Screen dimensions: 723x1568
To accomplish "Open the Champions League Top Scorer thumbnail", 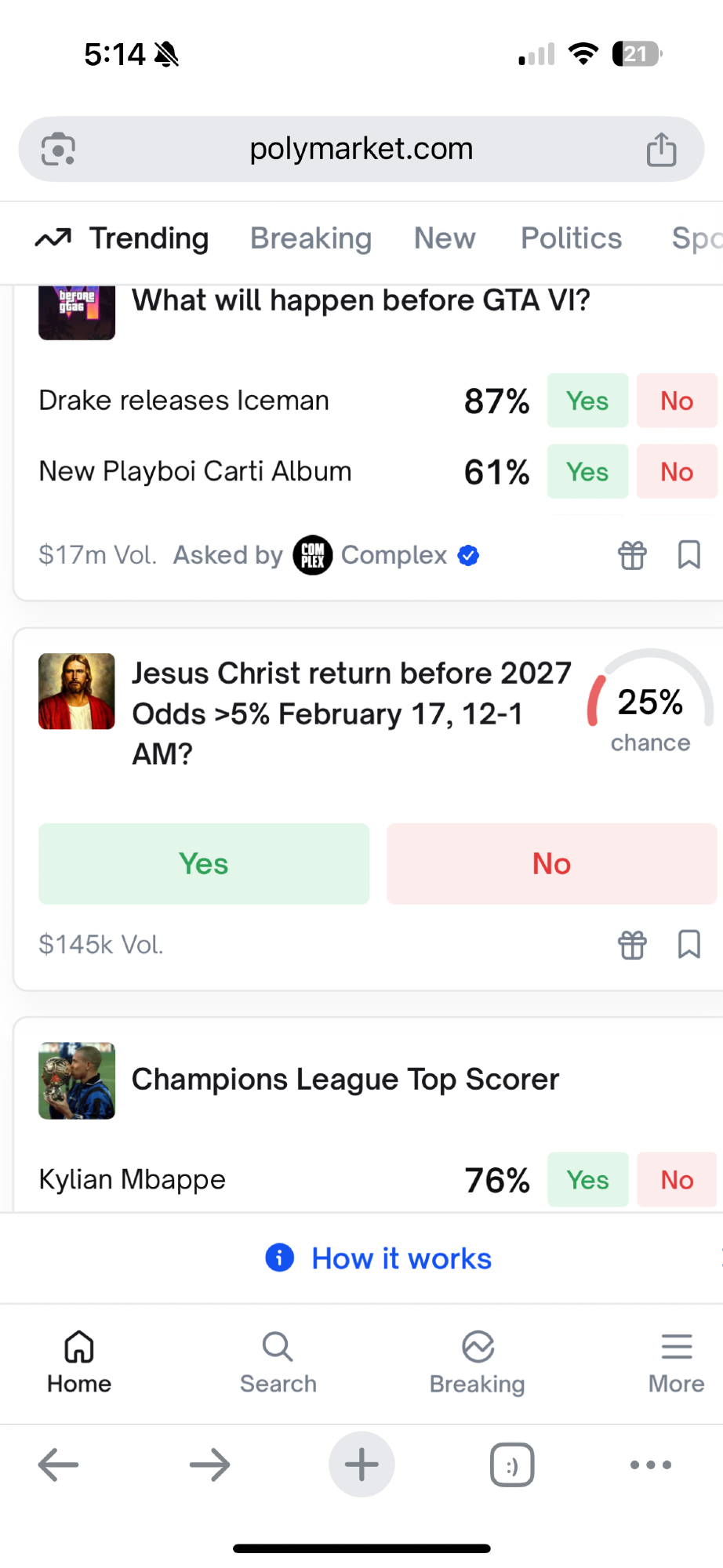I will (77, 1080).
